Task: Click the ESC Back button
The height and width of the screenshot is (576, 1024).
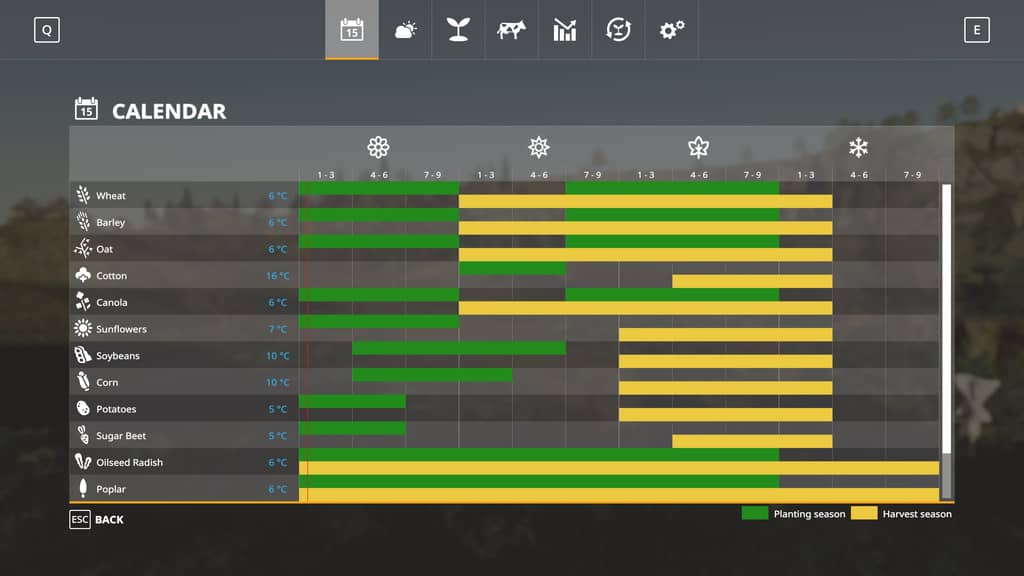Action: coord(97,520)
